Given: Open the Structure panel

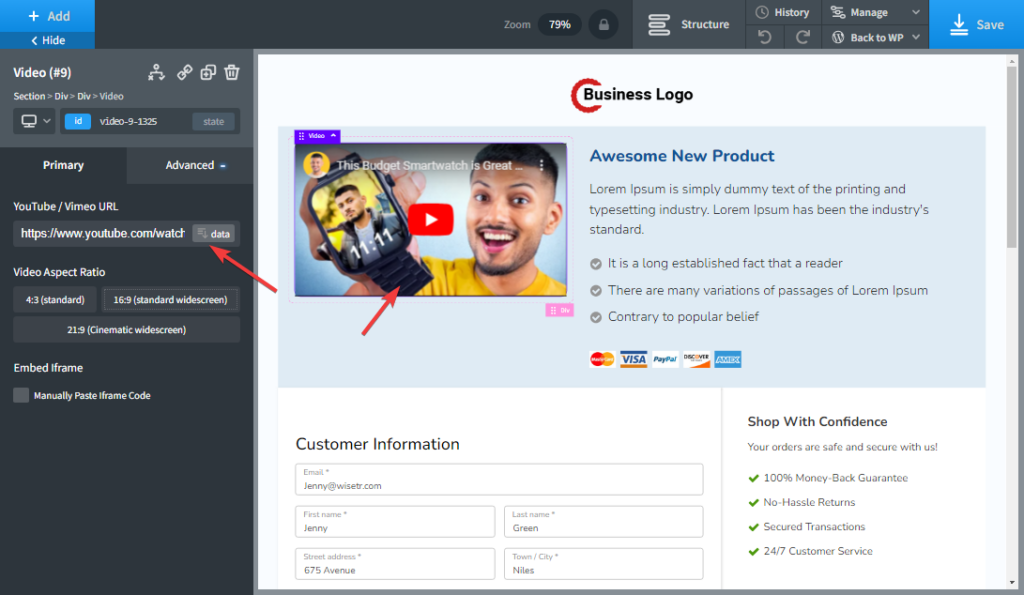Looking at the screenshot, I should tap(689, 24).
